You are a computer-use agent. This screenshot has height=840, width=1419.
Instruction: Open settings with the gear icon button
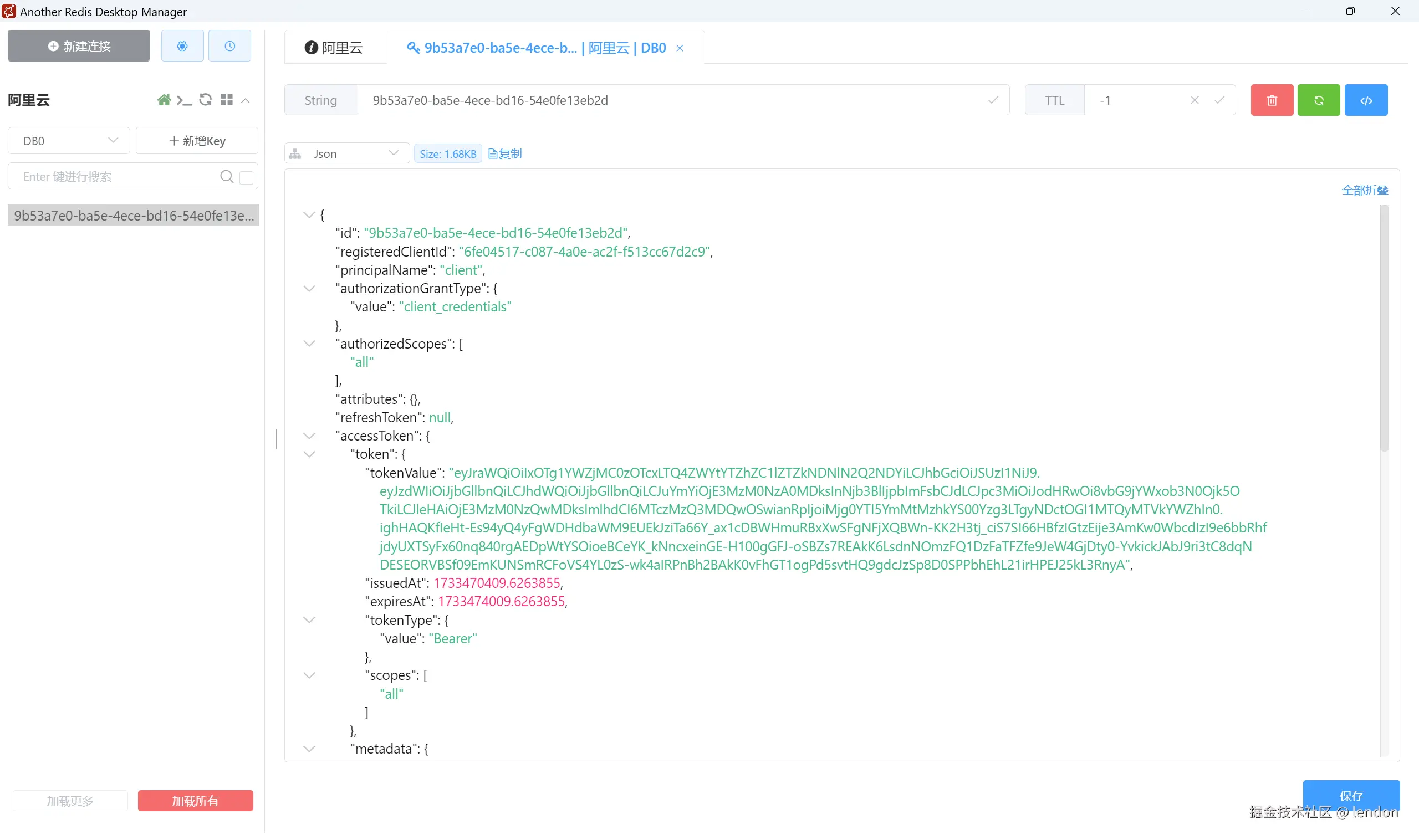pos(182,46)
